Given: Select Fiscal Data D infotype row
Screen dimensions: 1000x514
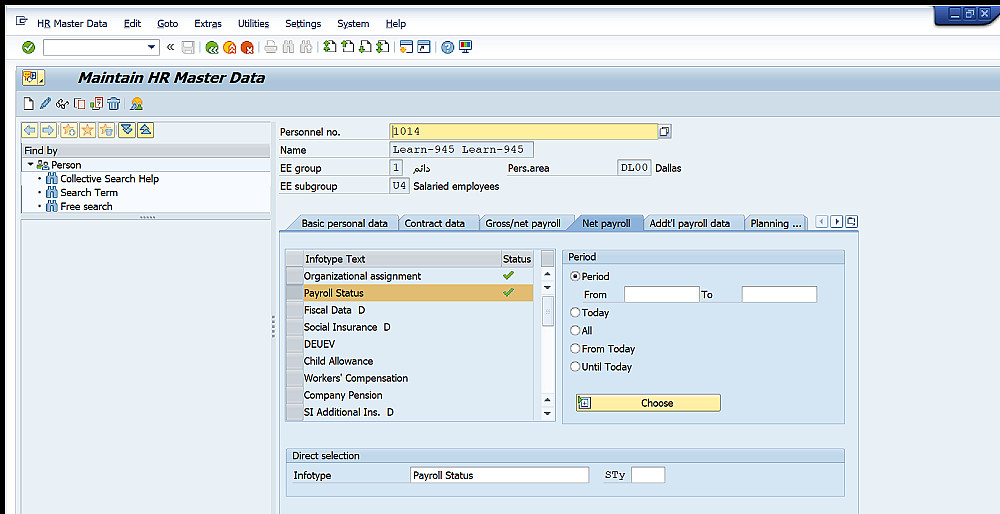Looking at the screenshot, I should (x=409, y=310).
